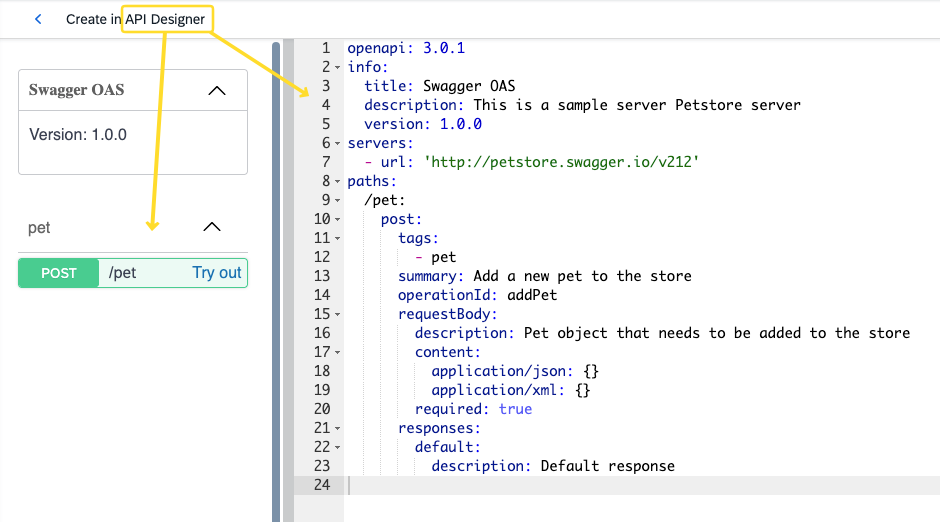Select the /pet endpoint path label
940x522 pixels.
[122, 273]
